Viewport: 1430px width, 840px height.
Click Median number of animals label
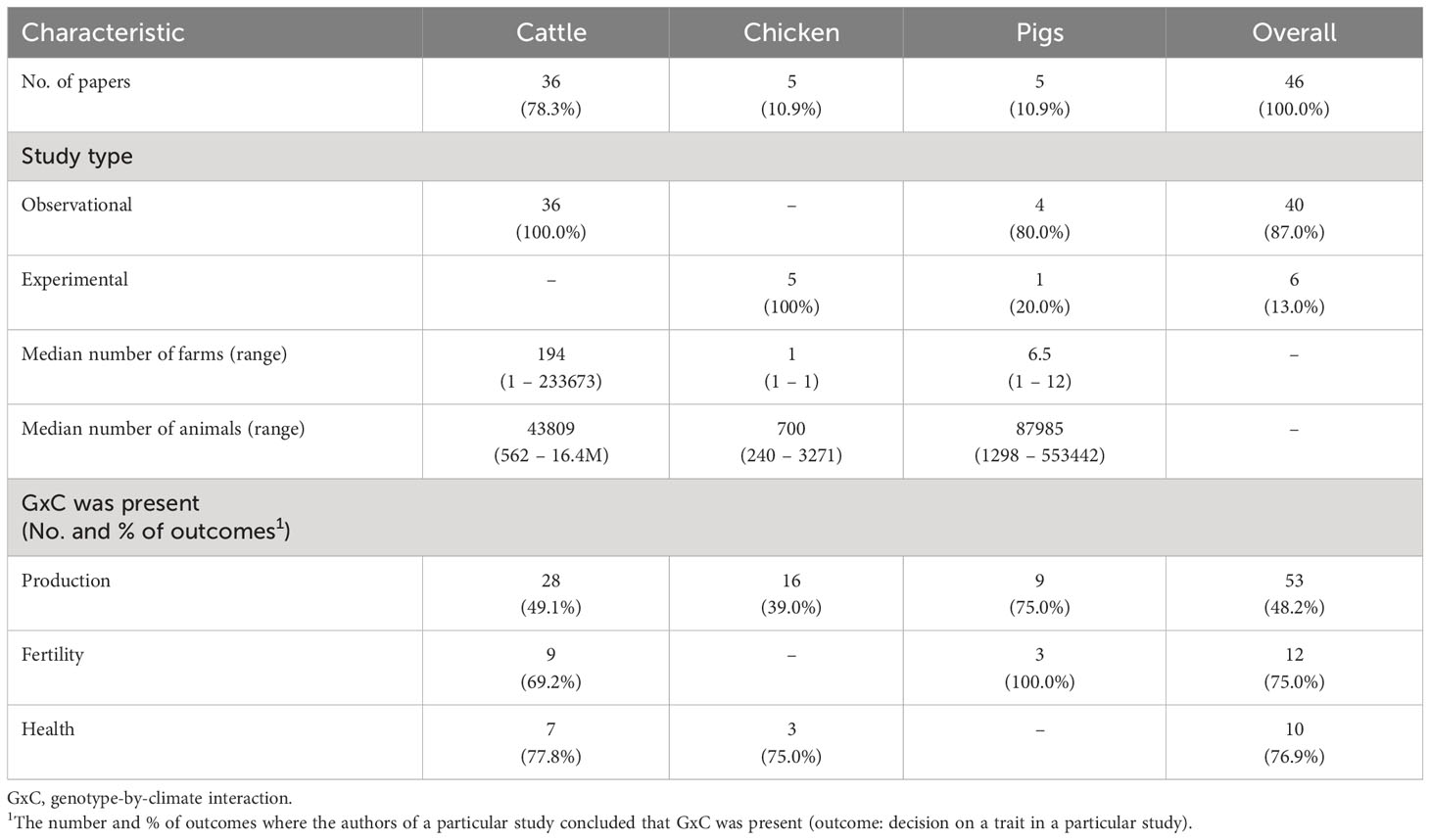click(x=163, y=429)
